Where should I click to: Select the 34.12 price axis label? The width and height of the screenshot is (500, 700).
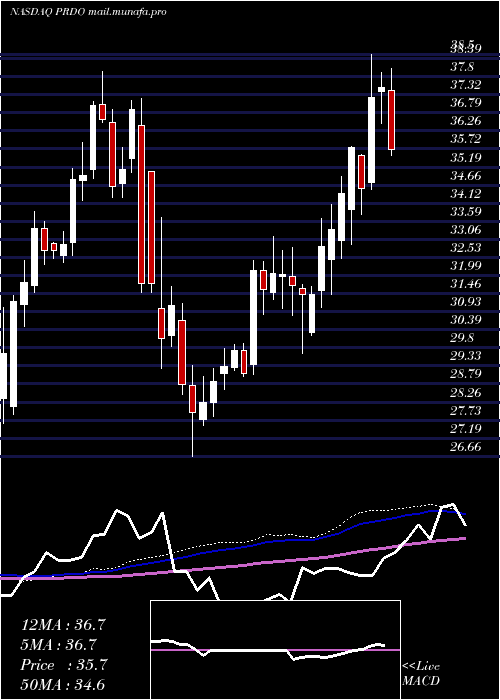tap(466, 194)
